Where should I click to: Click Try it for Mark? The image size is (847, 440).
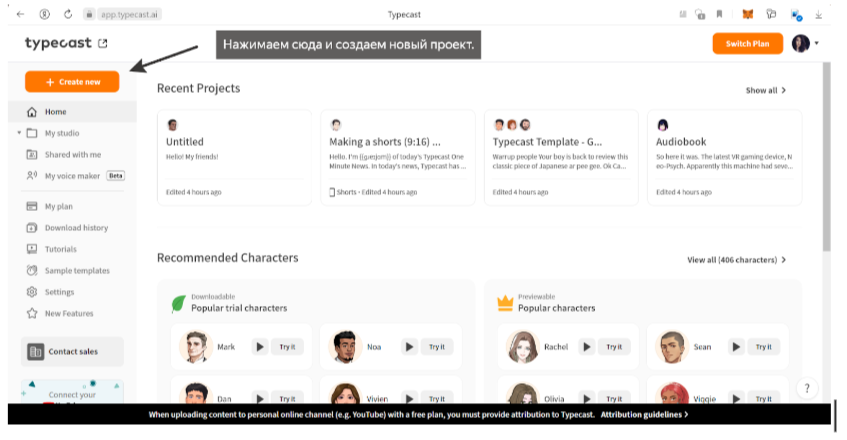pos(287,347)
